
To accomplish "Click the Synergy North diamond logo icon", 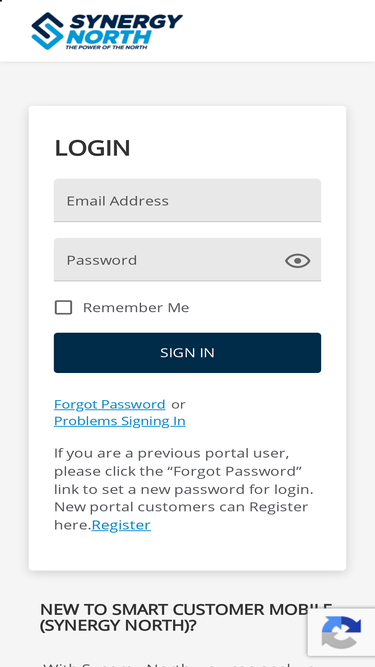I will tap(48, 31).
